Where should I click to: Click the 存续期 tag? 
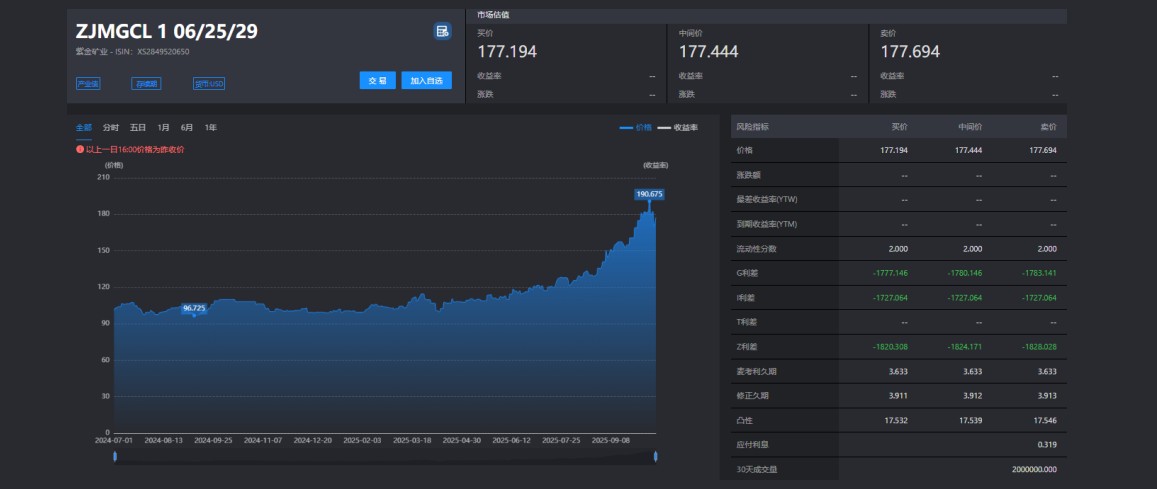click(x=146, y=84)
